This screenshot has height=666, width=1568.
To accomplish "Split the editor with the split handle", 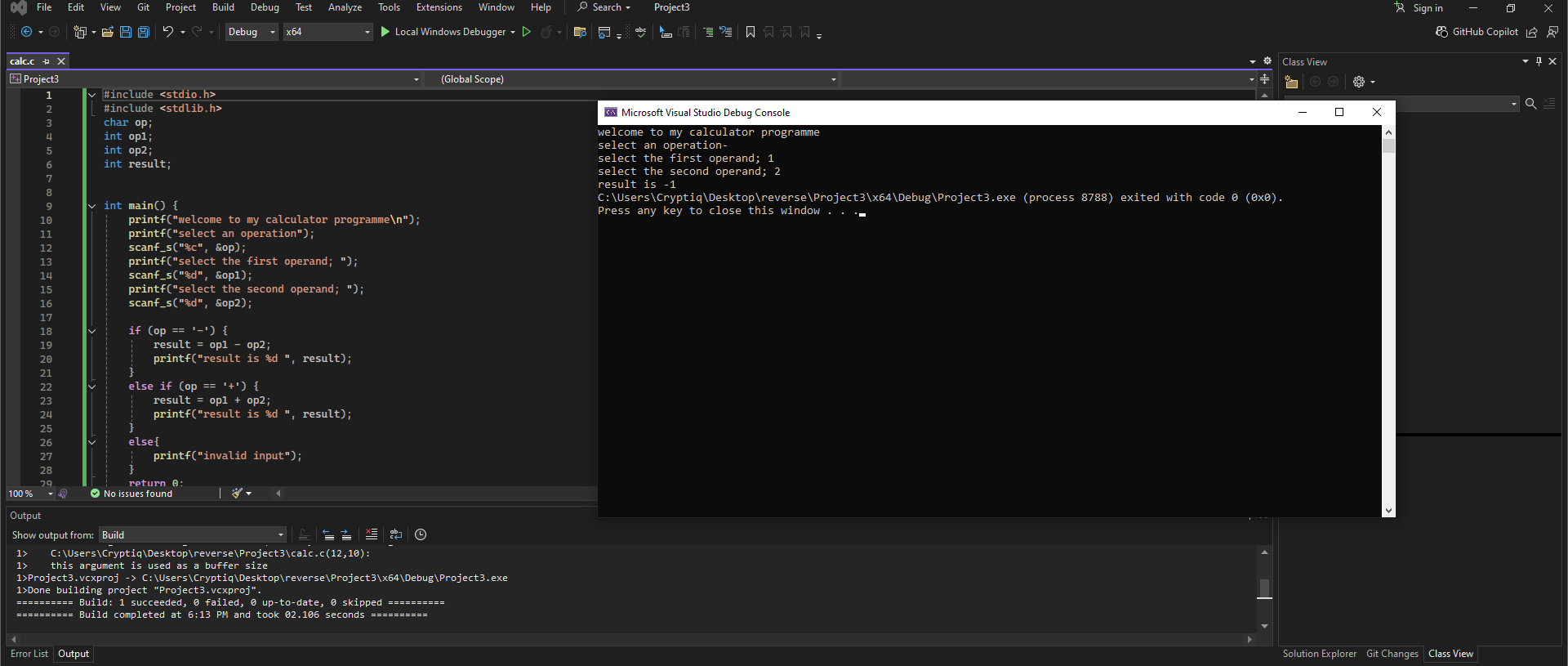I will point(1265,79).
